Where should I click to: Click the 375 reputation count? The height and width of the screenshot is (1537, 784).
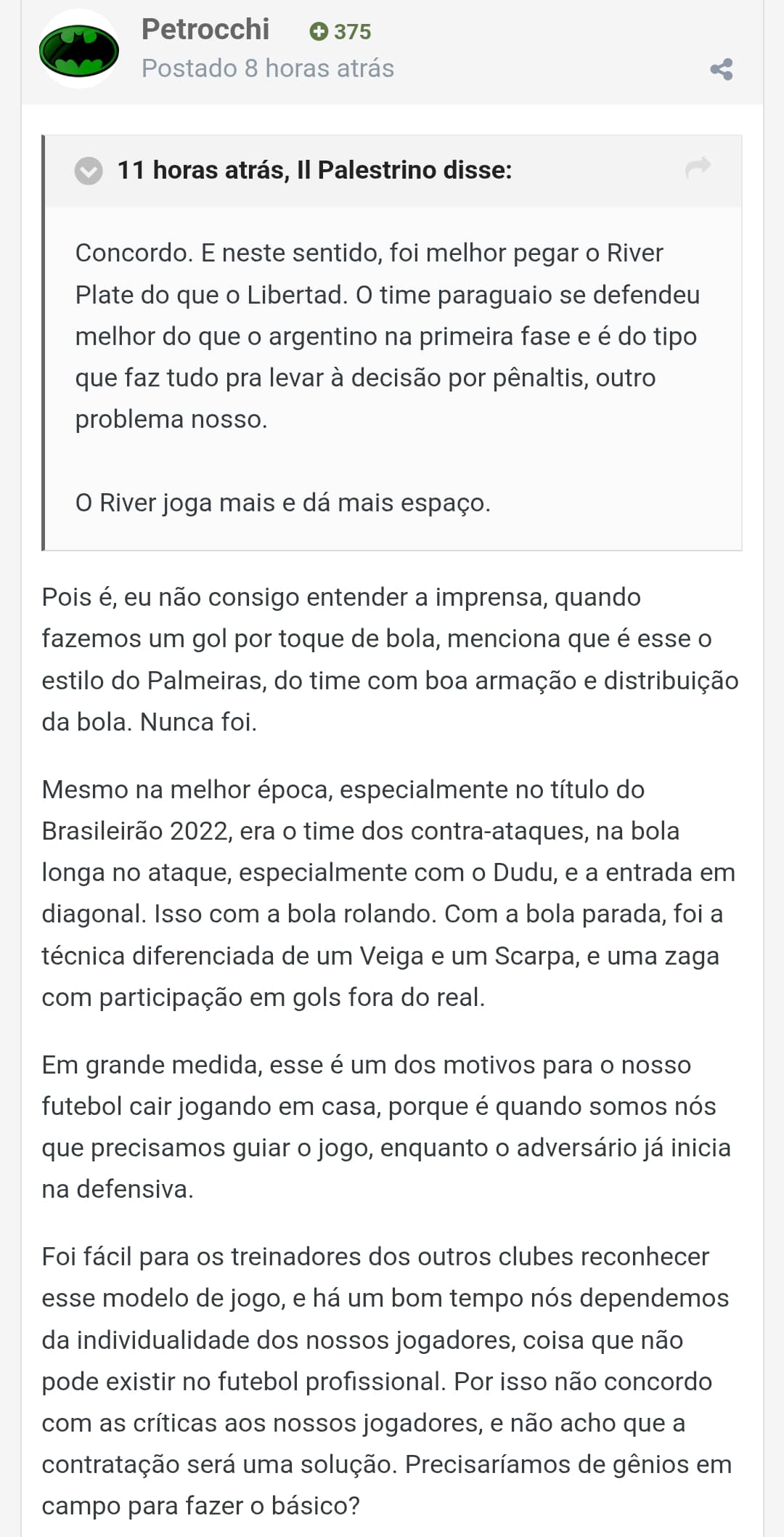point(353,32)
